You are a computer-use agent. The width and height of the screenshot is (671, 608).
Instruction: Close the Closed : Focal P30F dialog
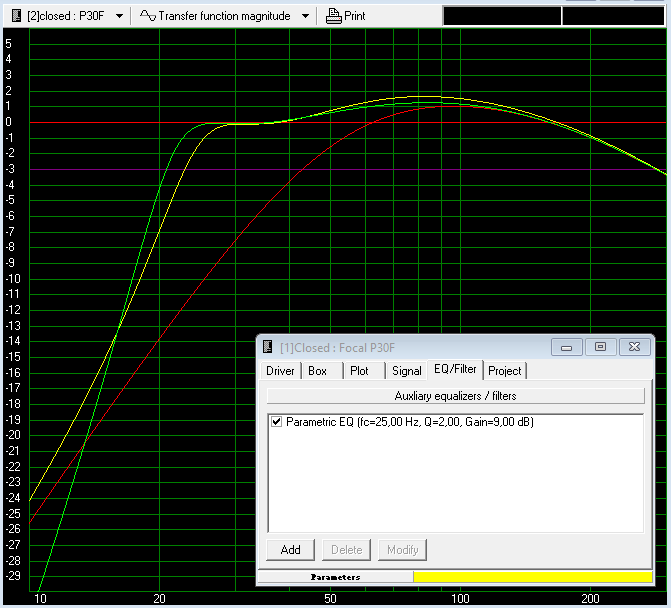(634, 347)
